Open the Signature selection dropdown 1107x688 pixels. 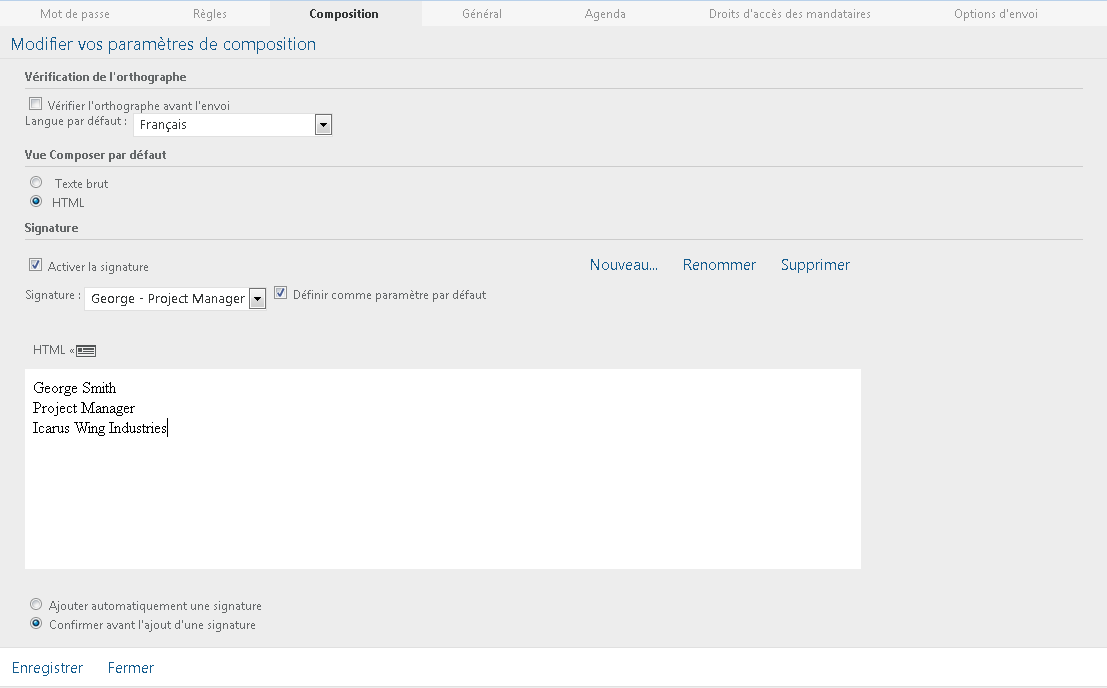(x=257, y=298)
